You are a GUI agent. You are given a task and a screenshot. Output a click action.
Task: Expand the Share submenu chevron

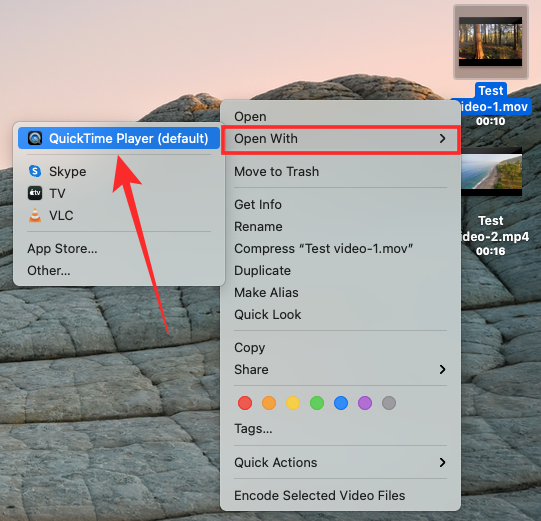(x=443, y=370)
